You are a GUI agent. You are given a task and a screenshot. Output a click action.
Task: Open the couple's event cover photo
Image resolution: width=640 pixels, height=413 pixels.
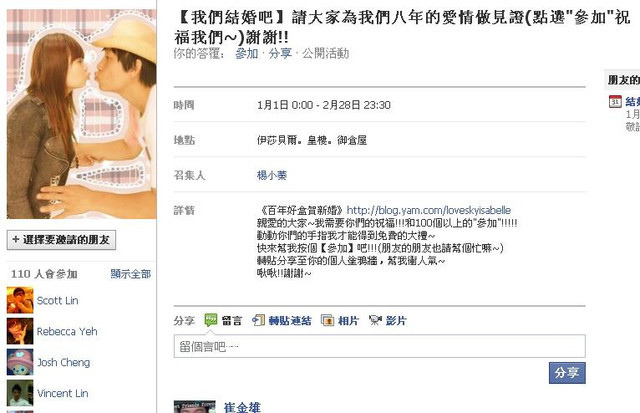[x=82, y=114]
